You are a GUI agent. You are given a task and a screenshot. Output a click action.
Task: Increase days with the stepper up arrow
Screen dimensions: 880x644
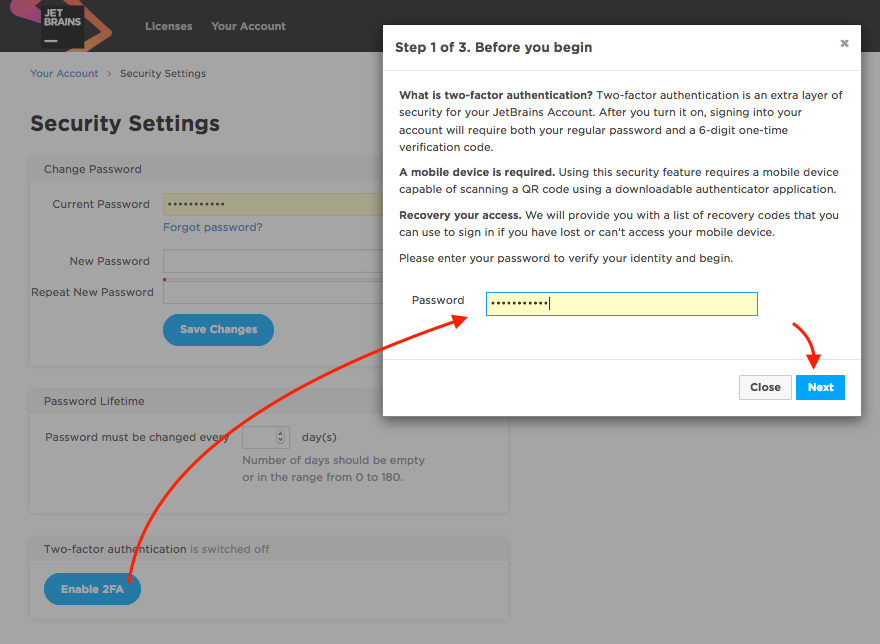[x=281, y=433]
